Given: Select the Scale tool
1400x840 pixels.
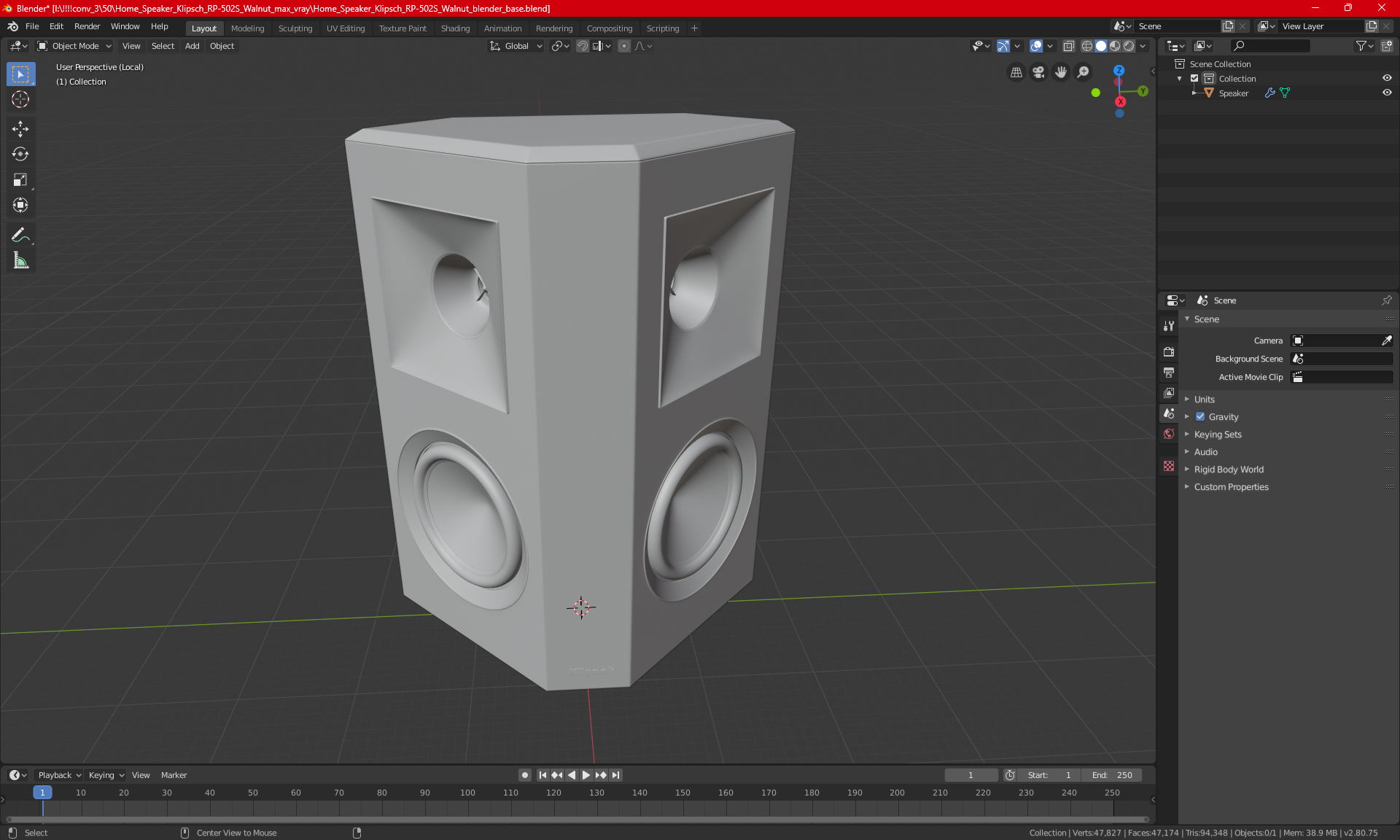Looking at the screenshot, I should click(x=20, y=179).
